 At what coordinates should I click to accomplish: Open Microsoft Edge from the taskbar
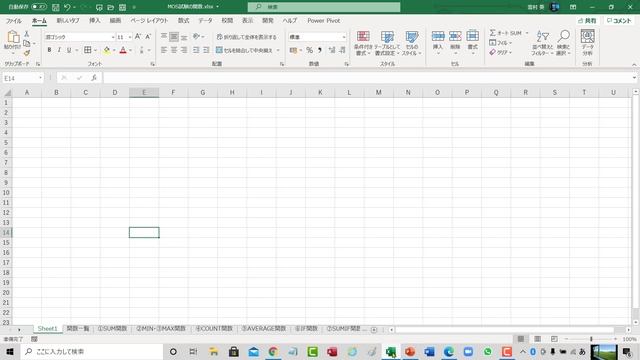point(449,351)
